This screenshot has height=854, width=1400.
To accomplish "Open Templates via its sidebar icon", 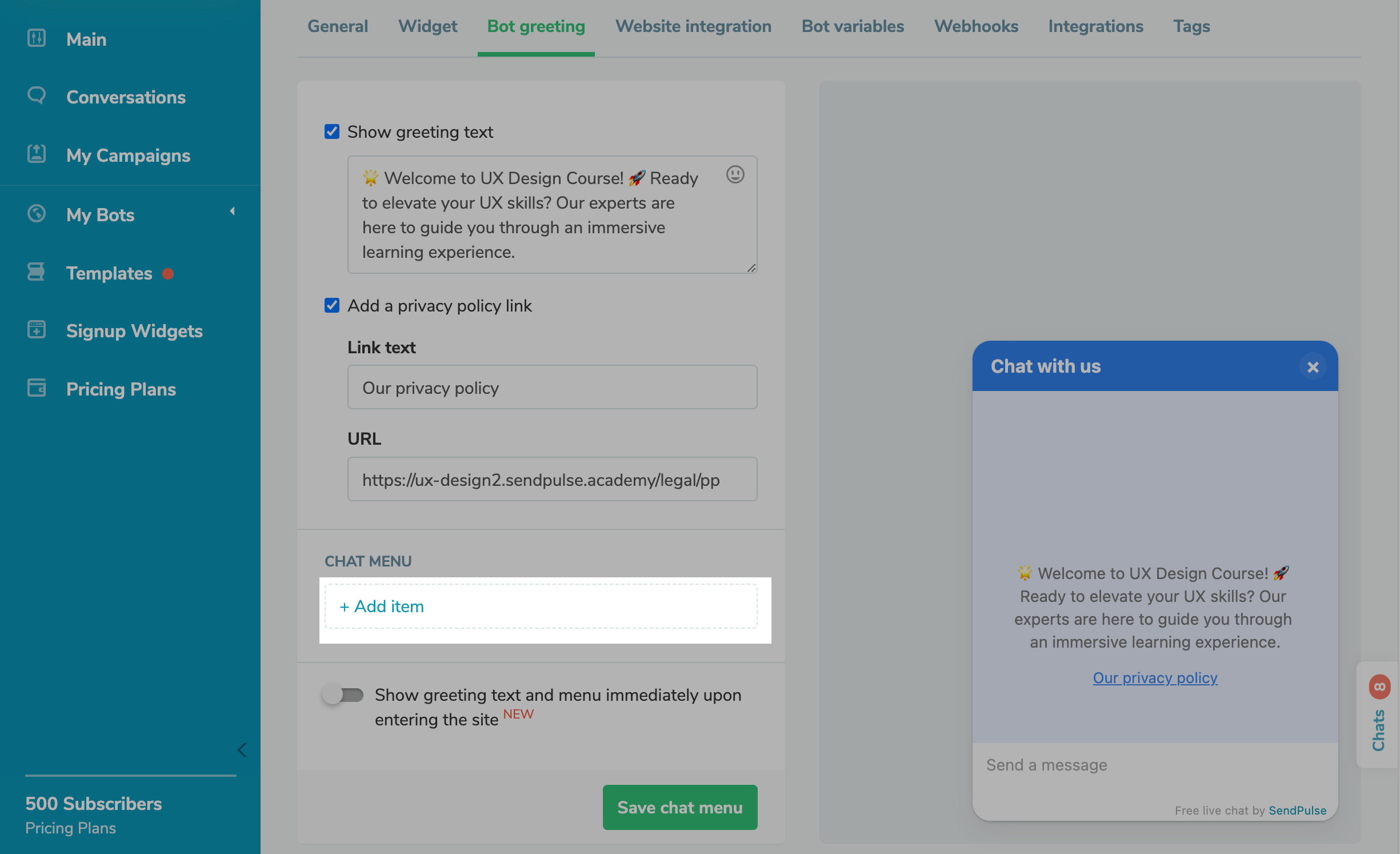I will point(37,272).
